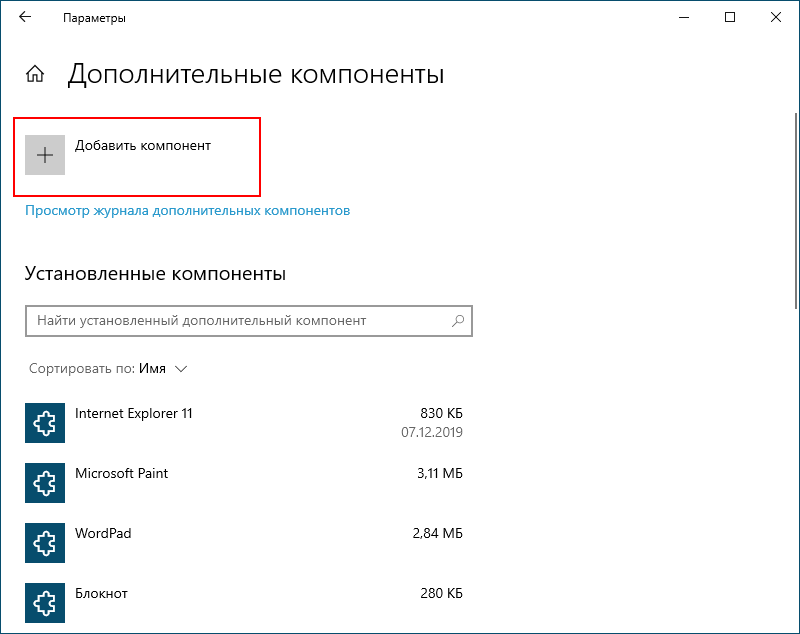Close the Параметры window

(776, 17)
